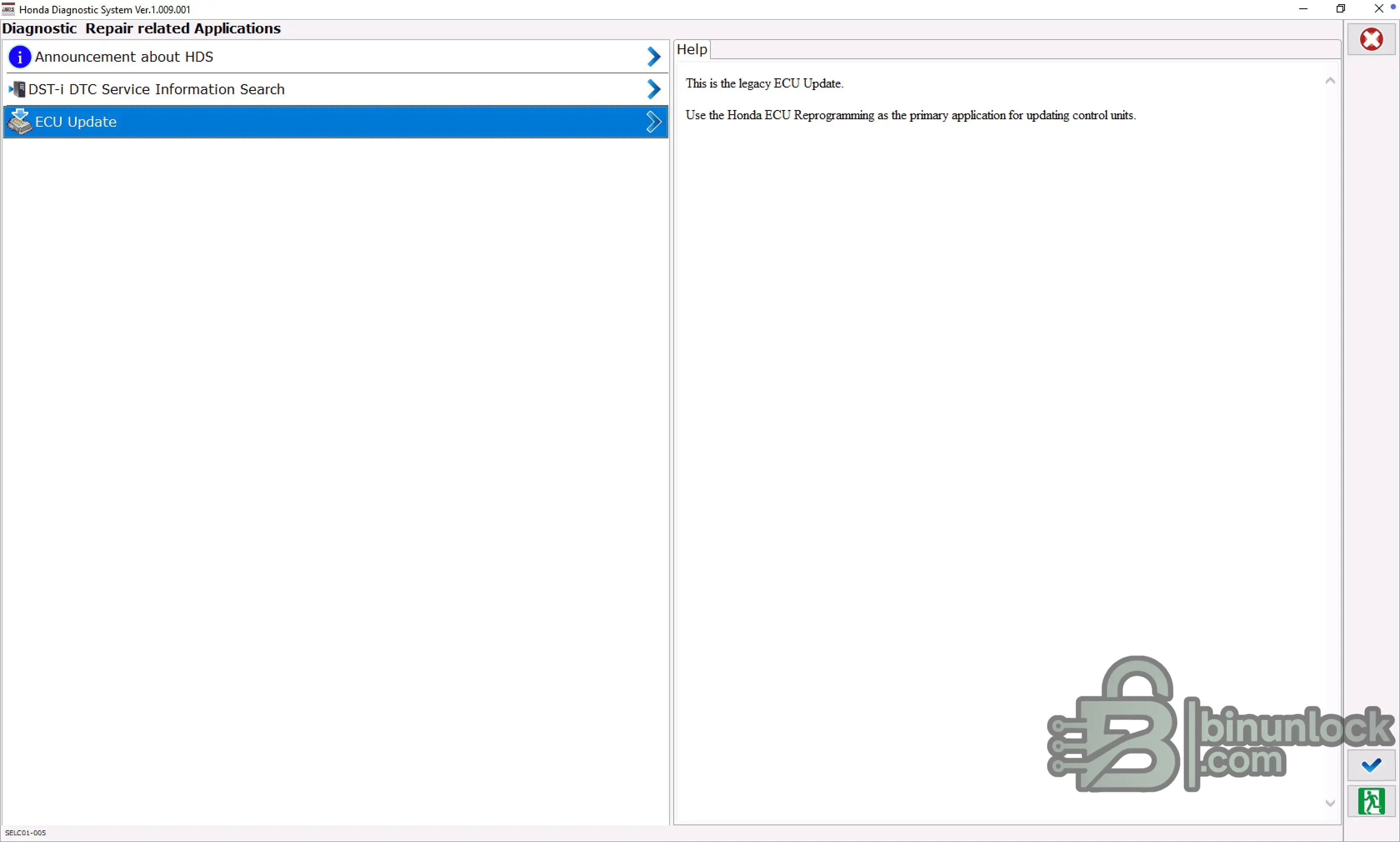Viewport: 1400px width, 842px height.
Task: Expand the DST-i DTC Service Information Search arrow
Action: (654, 89)
